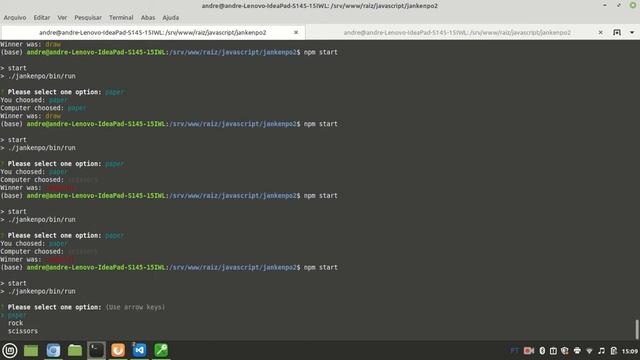Select the highlighted paper option

17,315
